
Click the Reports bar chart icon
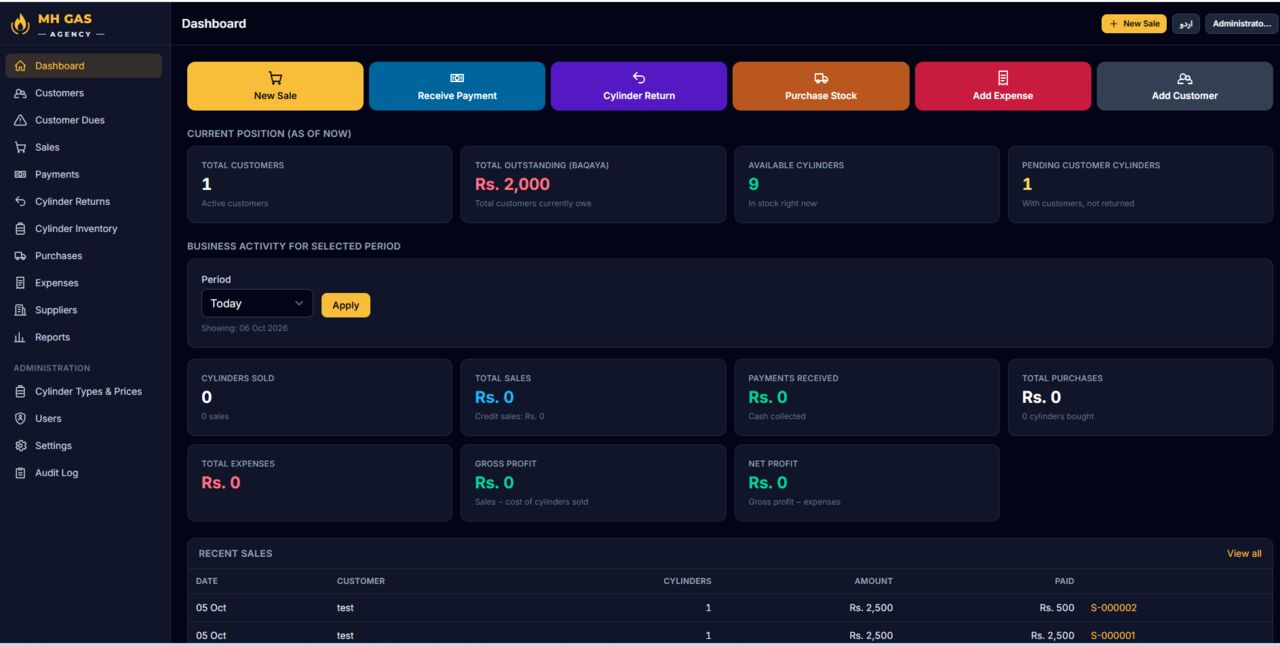pyautogui.click(x=20, y=337)
